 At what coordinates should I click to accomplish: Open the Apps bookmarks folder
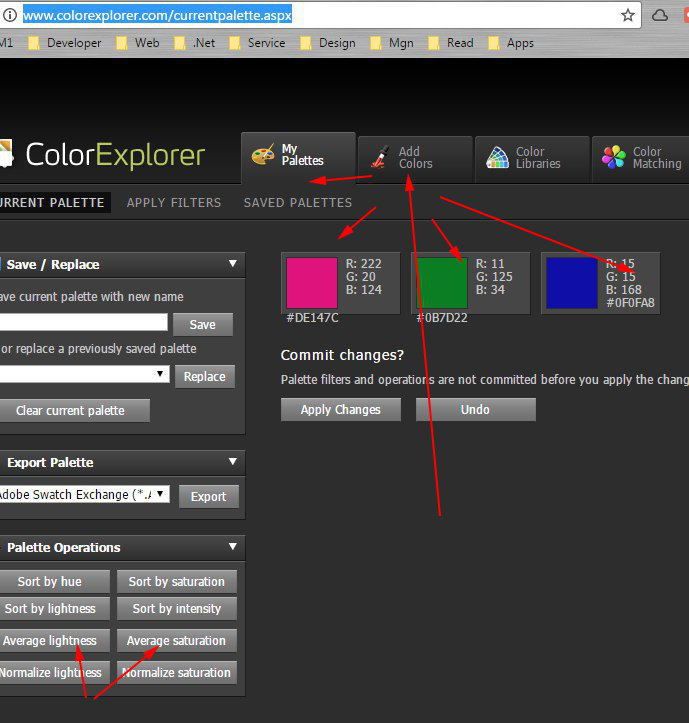(x=511, y=43)
